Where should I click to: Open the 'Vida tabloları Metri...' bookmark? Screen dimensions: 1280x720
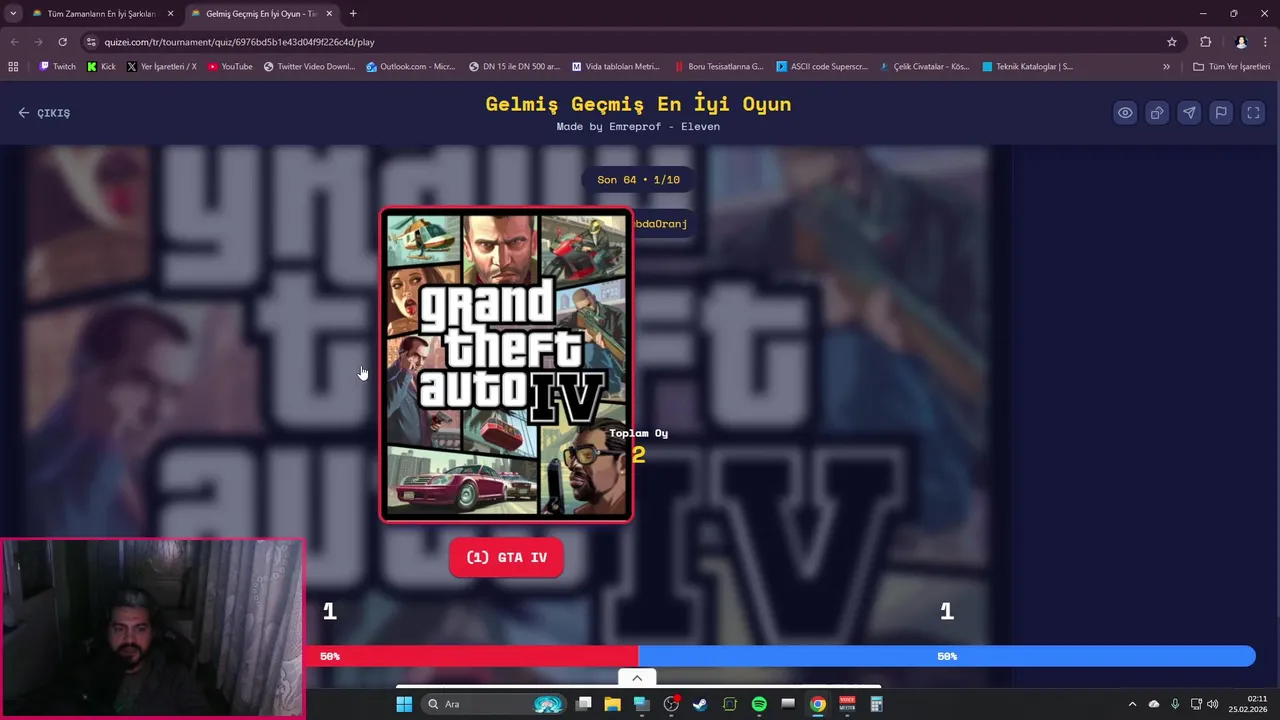click(x=616, y=67)
